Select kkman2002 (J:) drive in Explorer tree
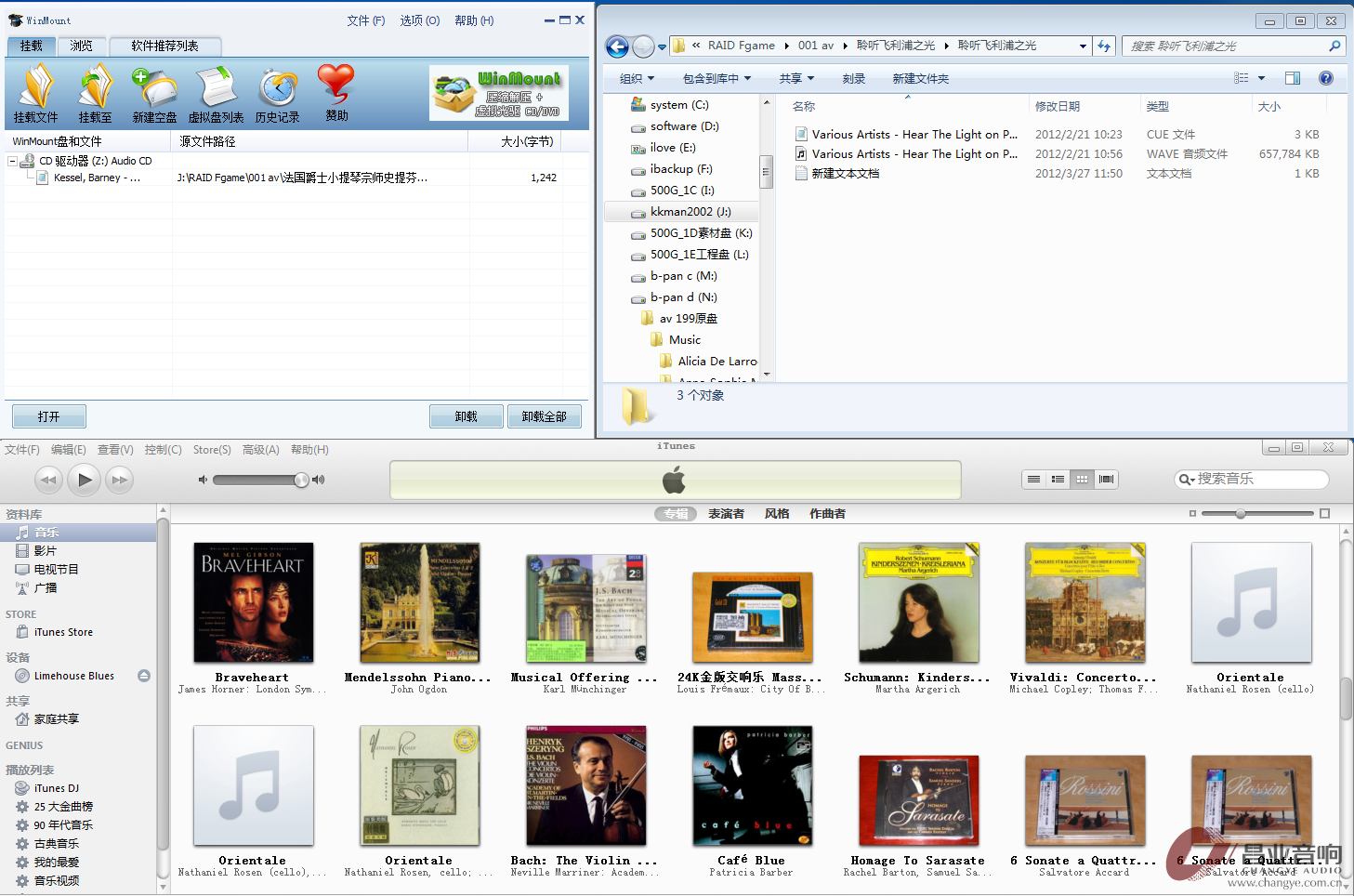 (x=682, y=212)
